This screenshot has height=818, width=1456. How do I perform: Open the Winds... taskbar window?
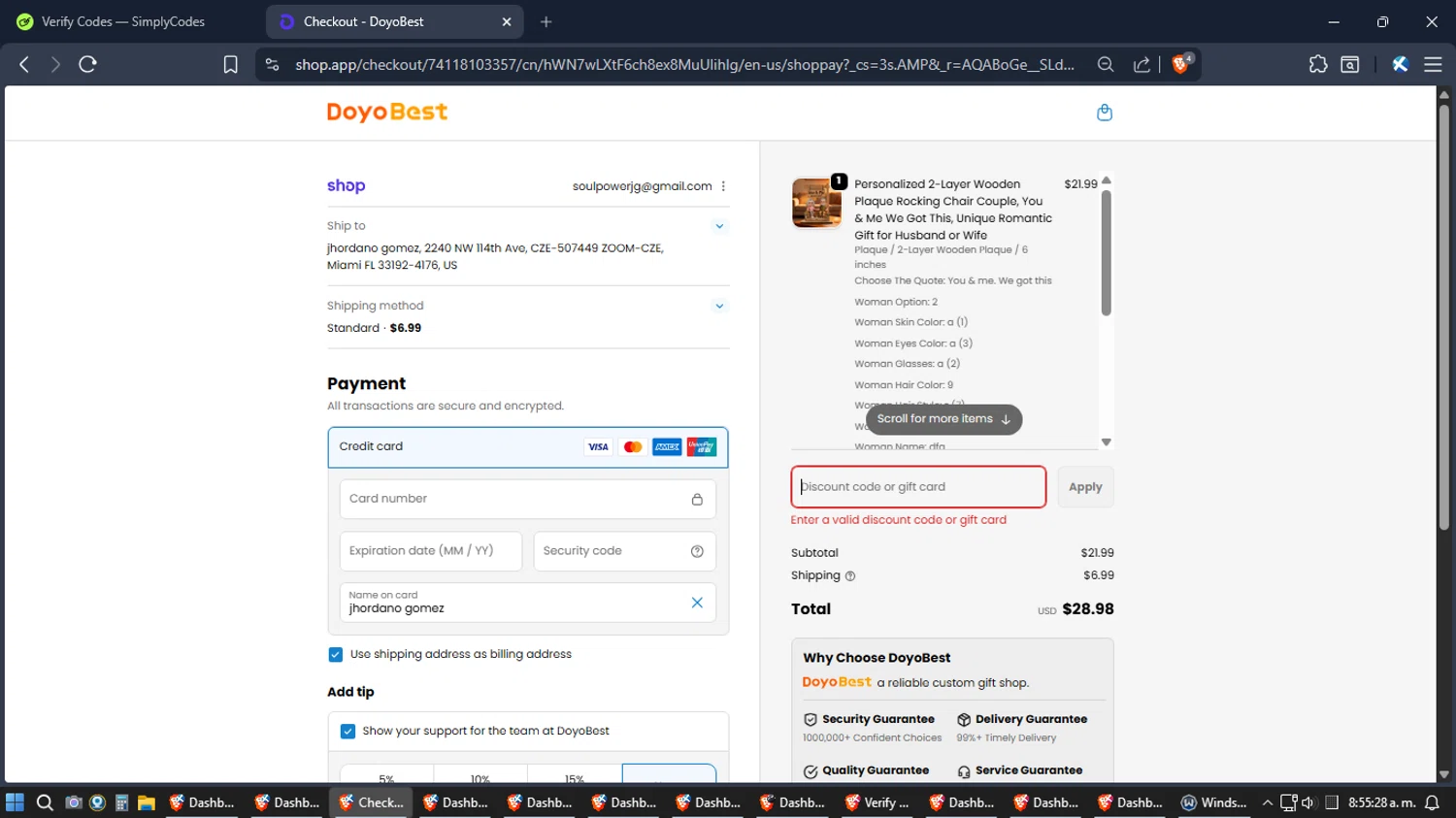click(x=1214, y=802)
